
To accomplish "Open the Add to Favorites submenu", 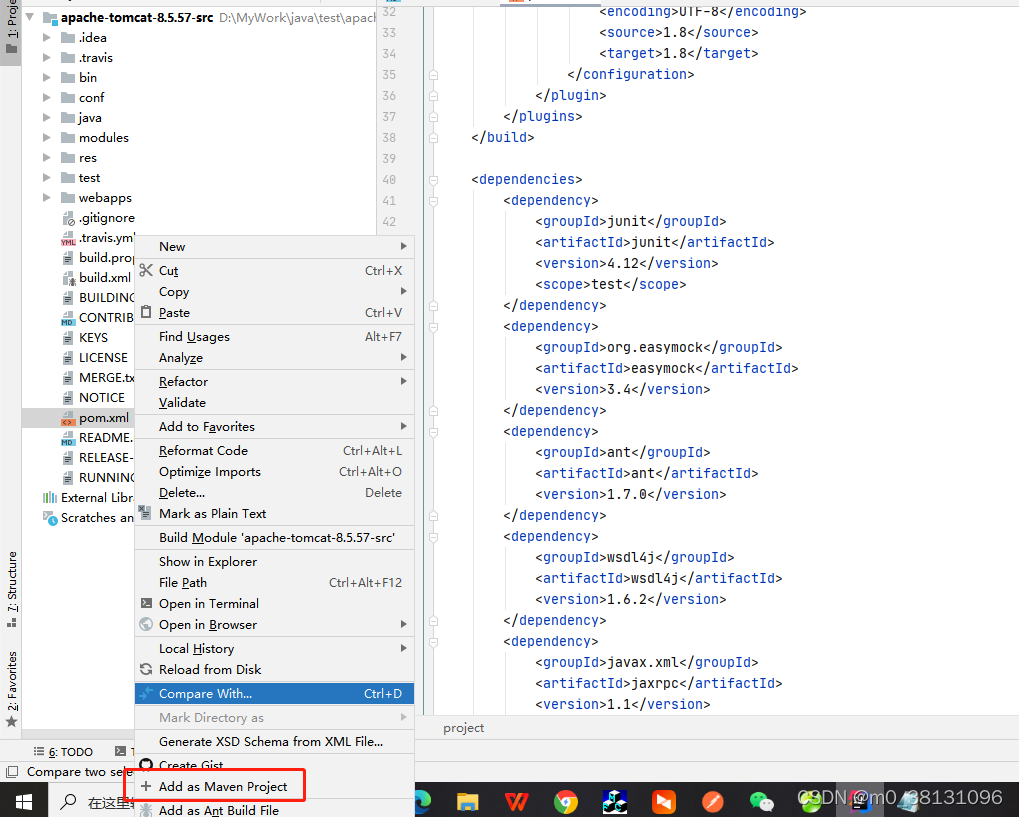I will pyautogui.click(x=274, y=426).
